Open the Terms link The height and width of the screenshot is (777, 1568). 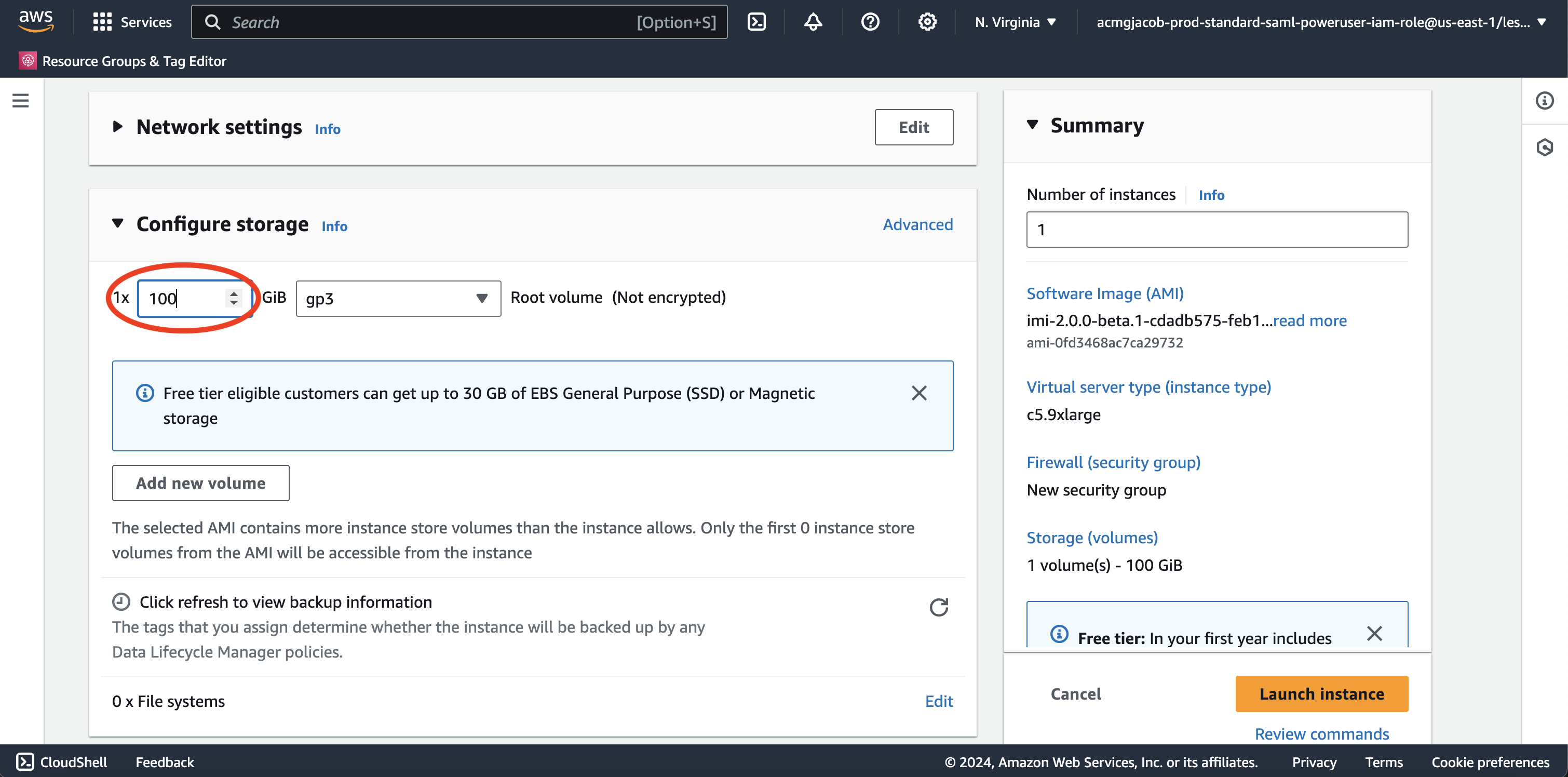point(1384,762)
